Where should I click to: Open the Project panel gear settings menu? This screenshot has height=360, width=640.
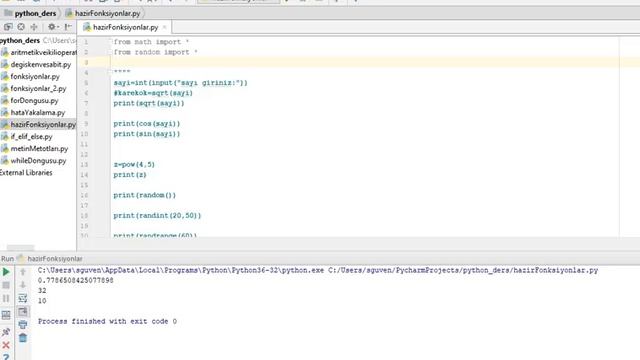pos(53,27)
